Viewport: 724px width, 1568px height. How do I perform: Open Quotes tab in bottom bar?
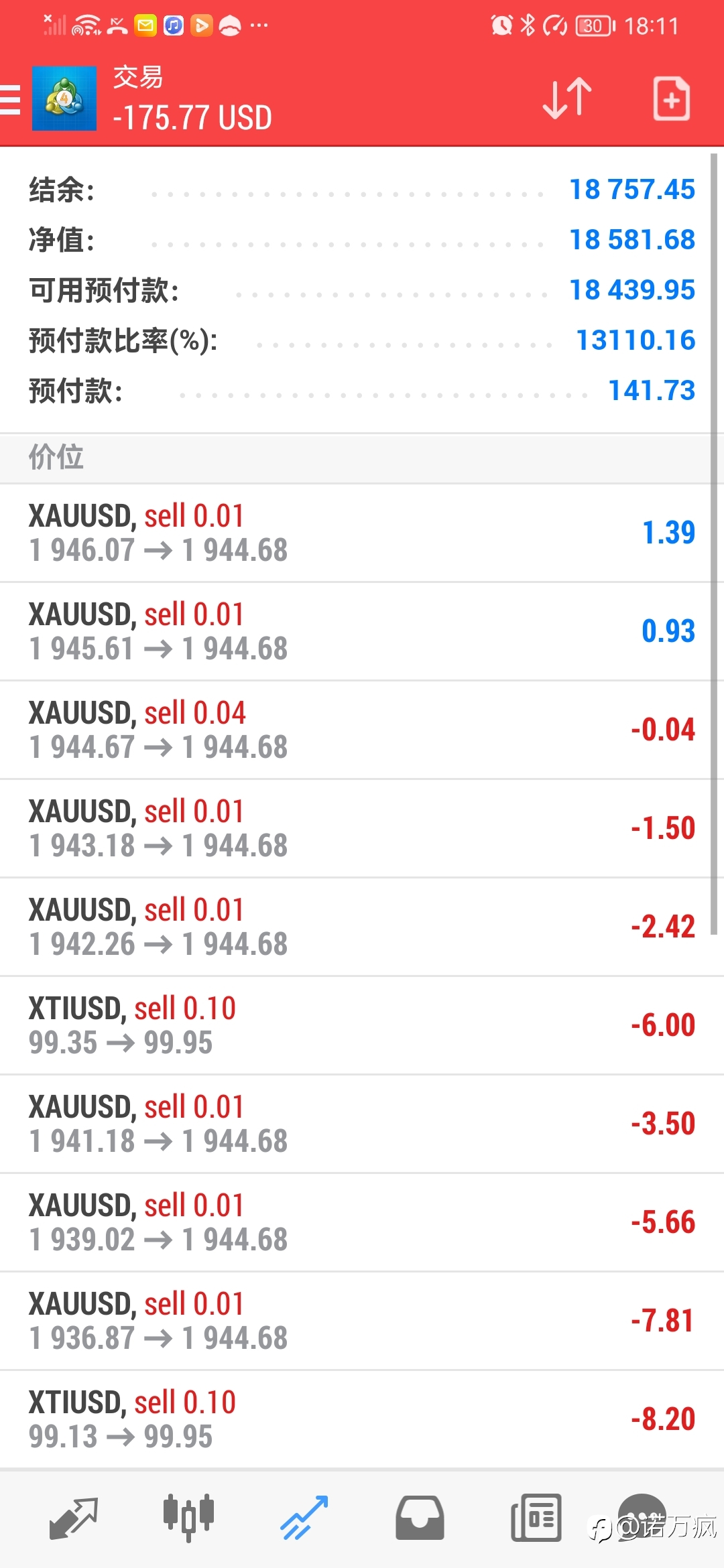click(74, 1518)
